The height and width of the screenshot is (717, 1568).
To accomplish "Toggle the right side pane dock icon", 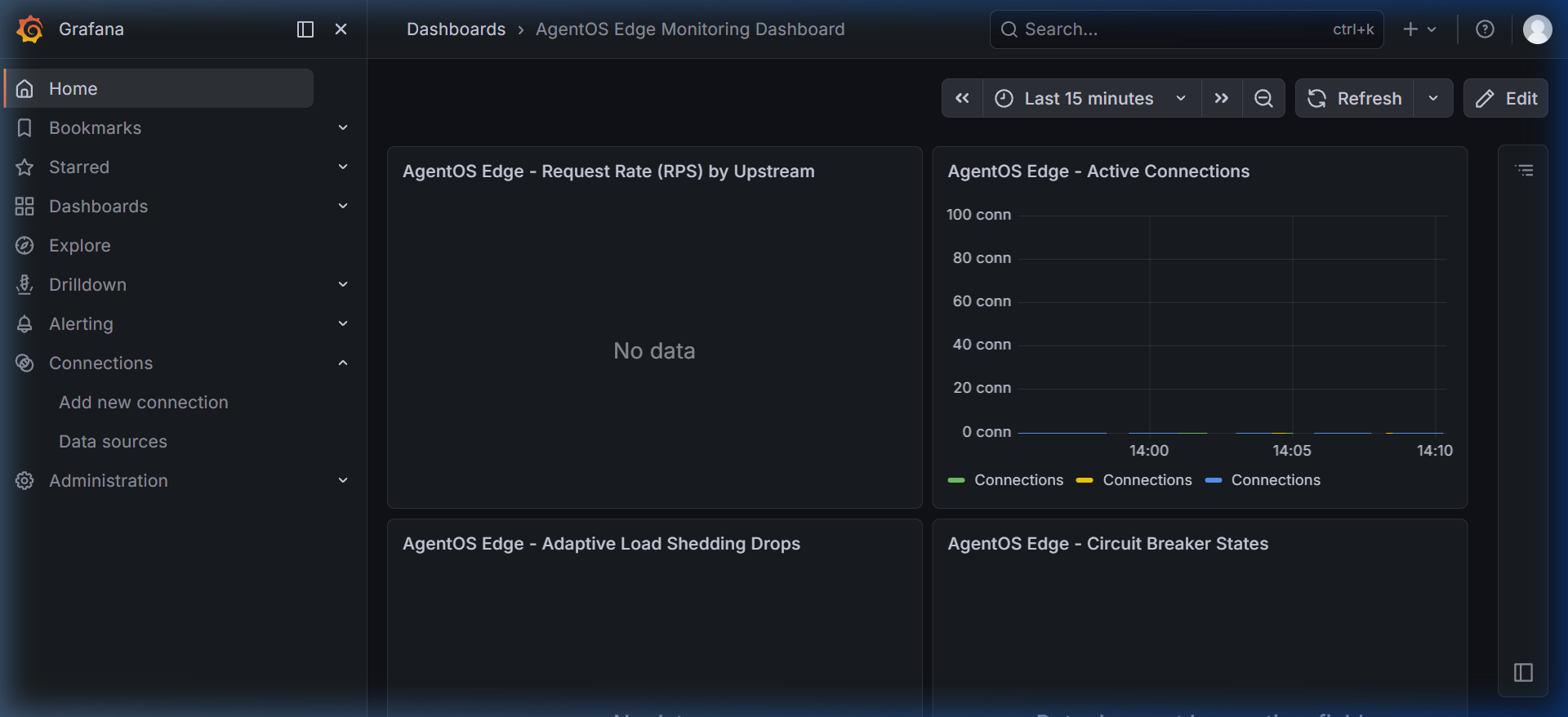I will (x=1523, y=673).
